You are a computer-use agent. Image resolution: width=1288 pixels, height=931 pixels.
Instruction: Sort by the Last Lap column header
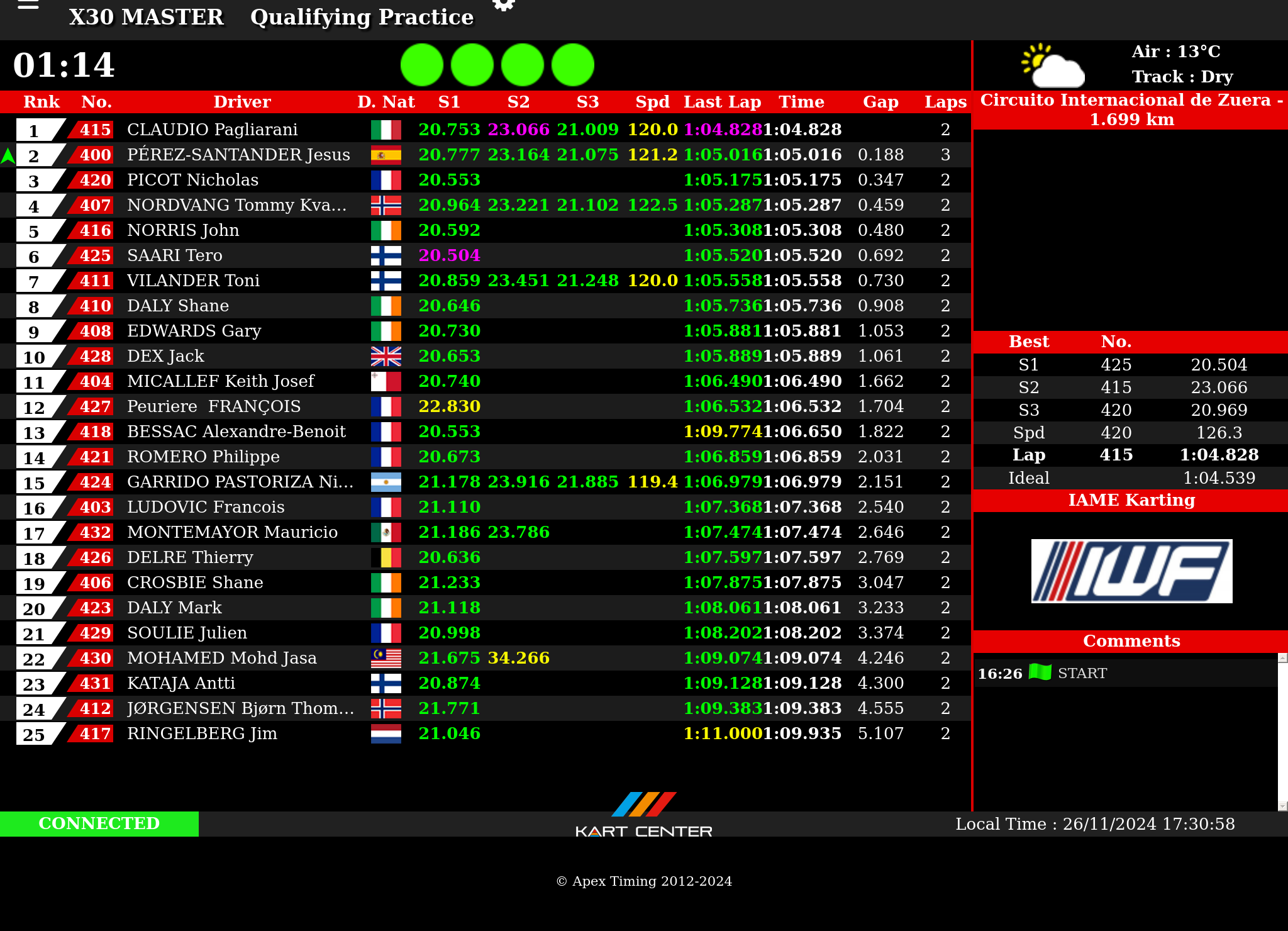pos(722,102)
